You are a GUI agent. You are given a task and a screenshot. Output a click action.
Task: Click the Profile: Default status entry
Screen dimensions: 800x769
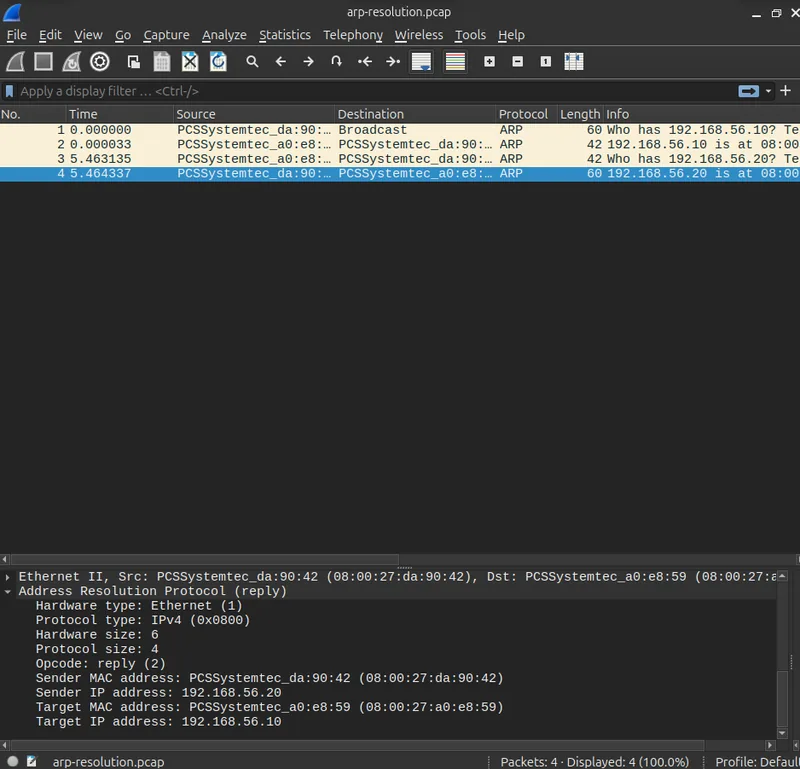pyautogui.click(x=757, y=762)
